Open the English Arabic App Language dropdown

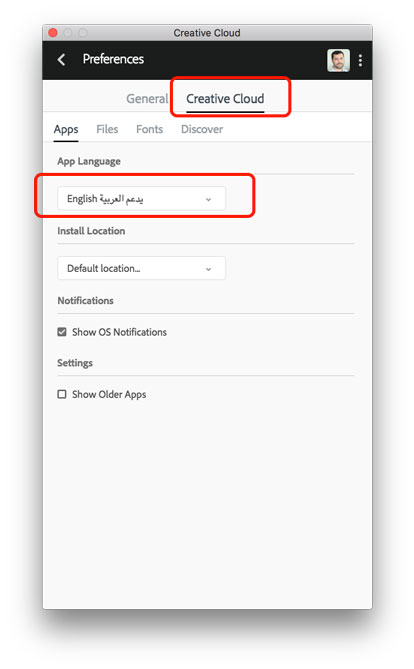click(x=141, y=198)
